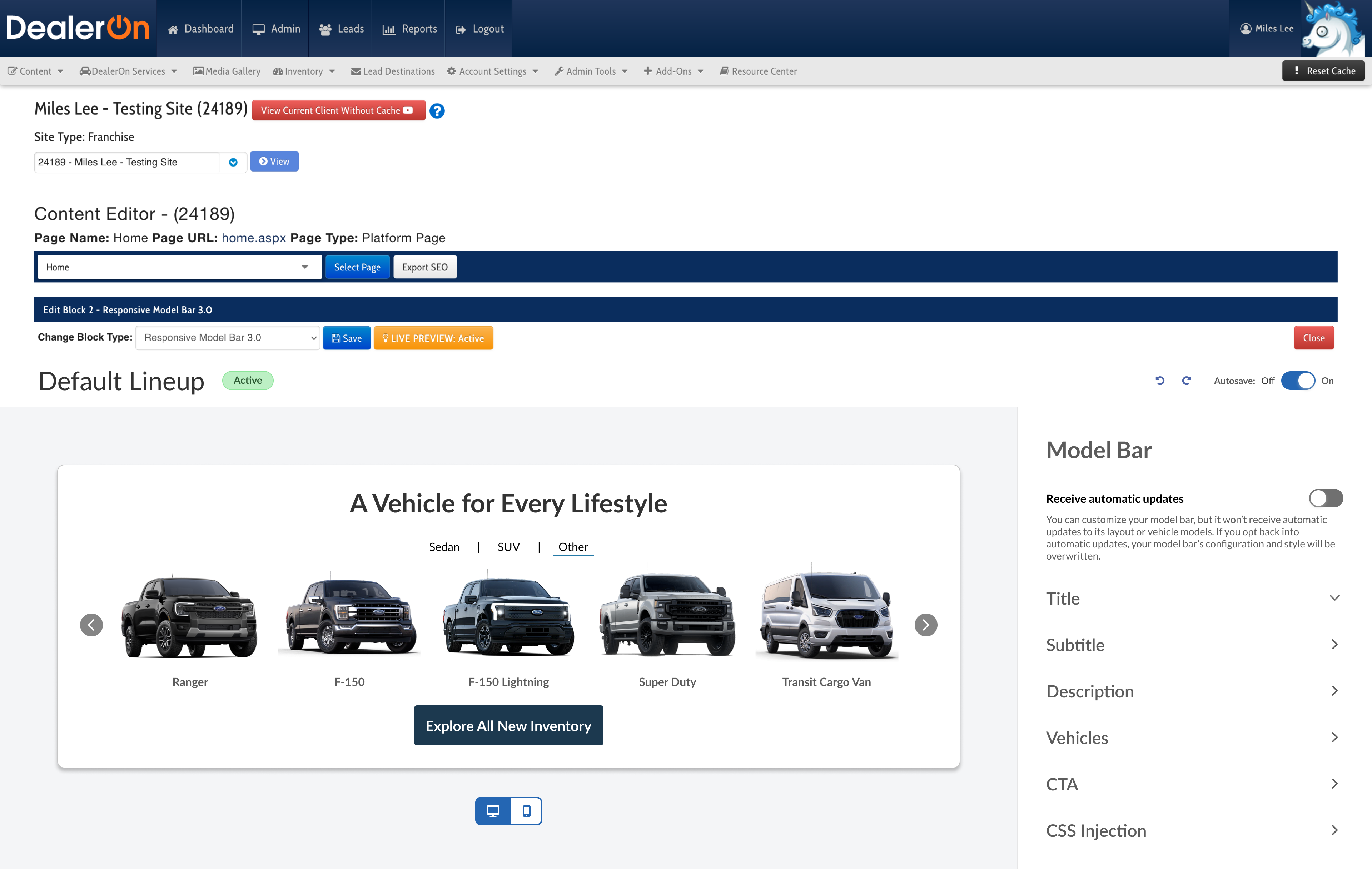Open Reports
Screen dimensions: 1372x869
410,29
